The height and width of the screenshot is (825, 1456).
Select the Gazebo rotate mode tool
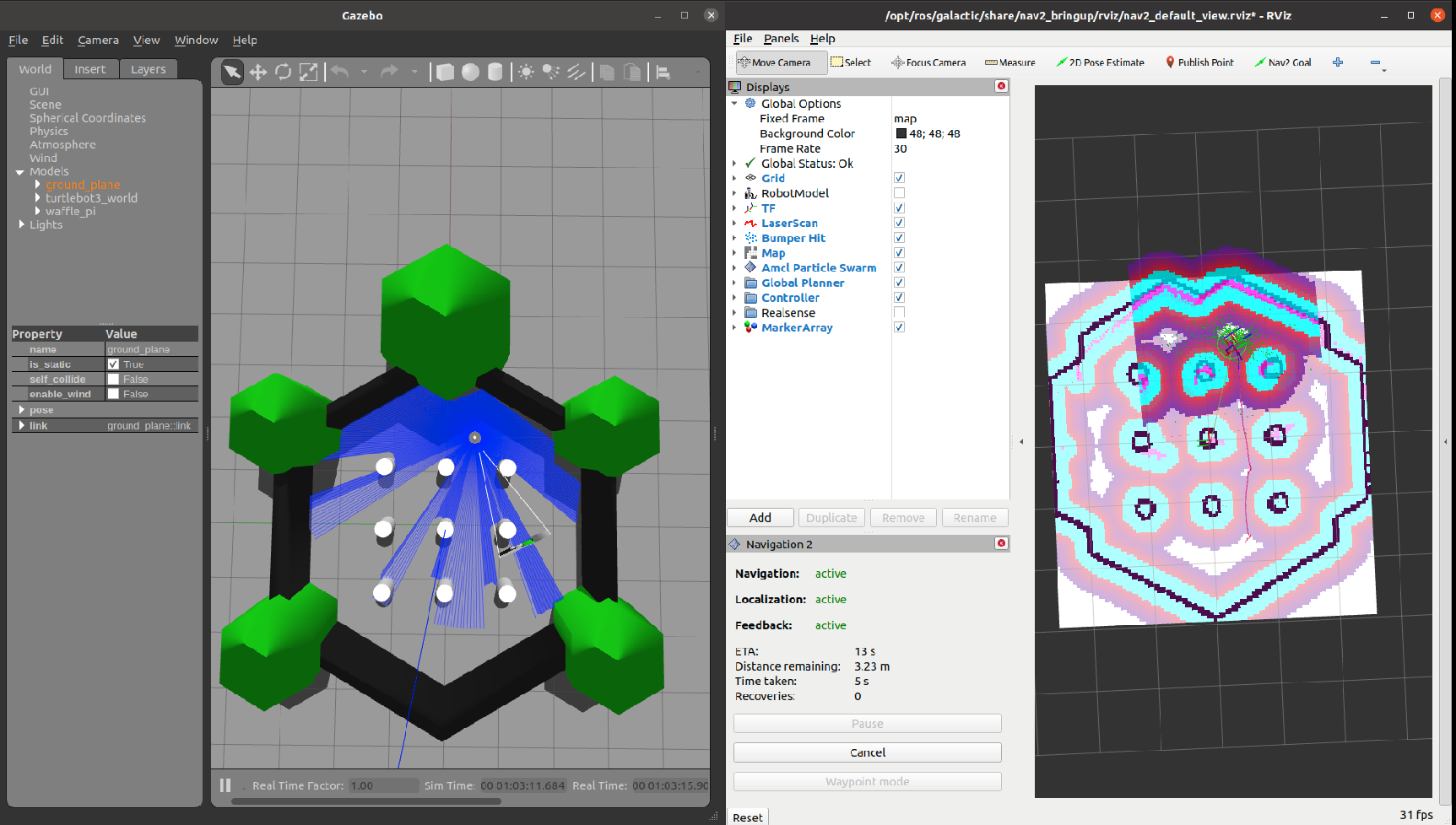[x=283, y=72]
